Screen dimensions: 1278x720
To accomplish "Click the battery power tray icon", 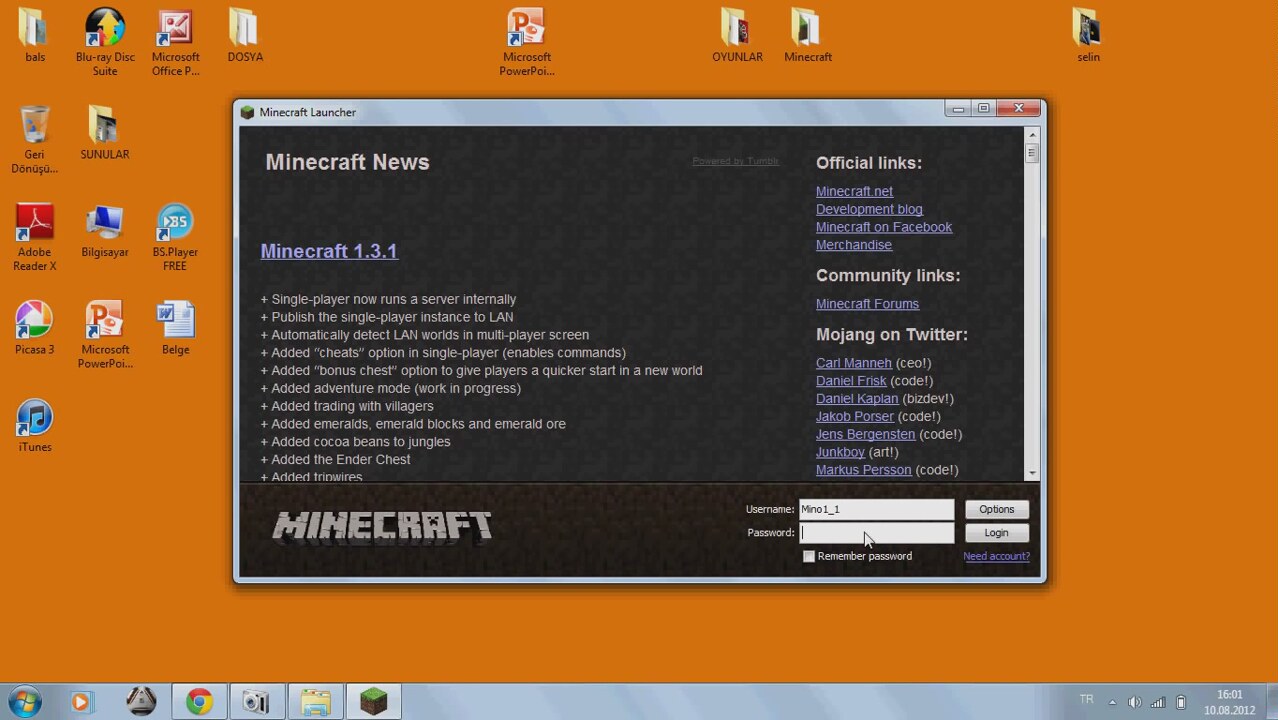I will pos(1181,702).
